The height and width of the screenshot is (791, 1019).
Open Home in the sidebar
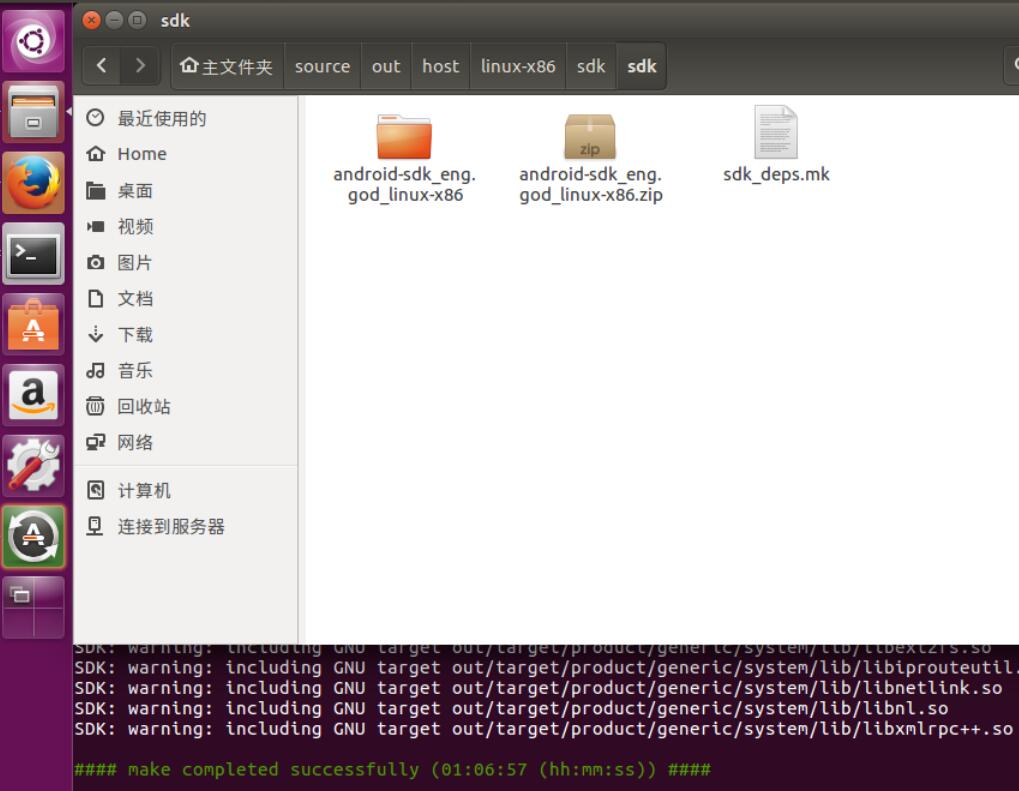tap(186, 154)
